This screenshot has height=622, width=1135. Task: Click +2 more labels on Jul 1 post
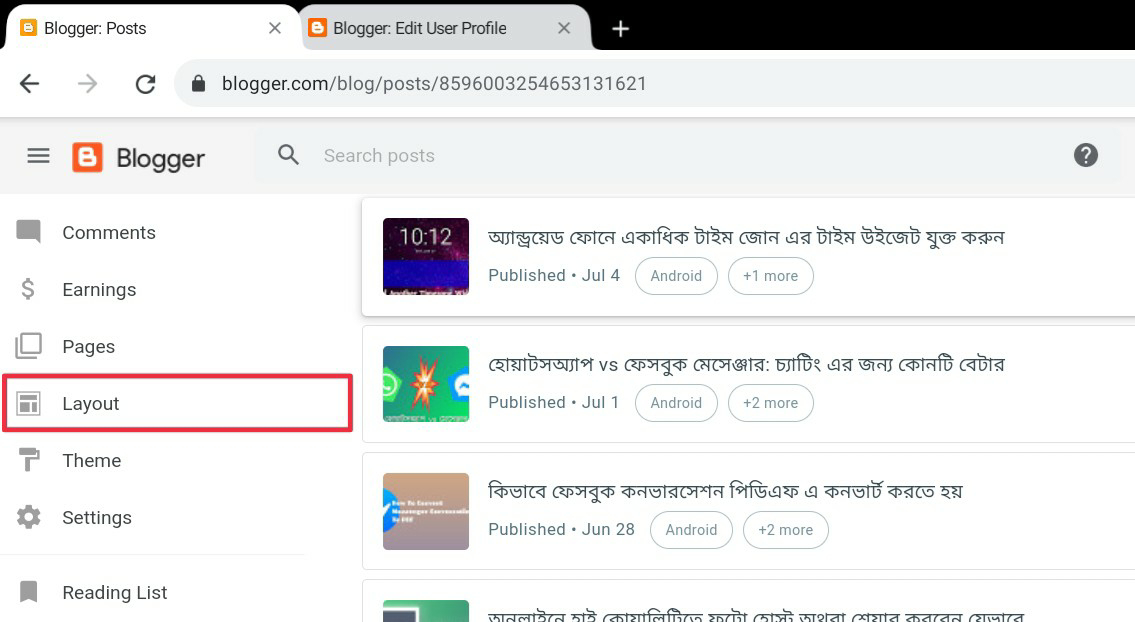pyautogui.click(x=770, y=403)
